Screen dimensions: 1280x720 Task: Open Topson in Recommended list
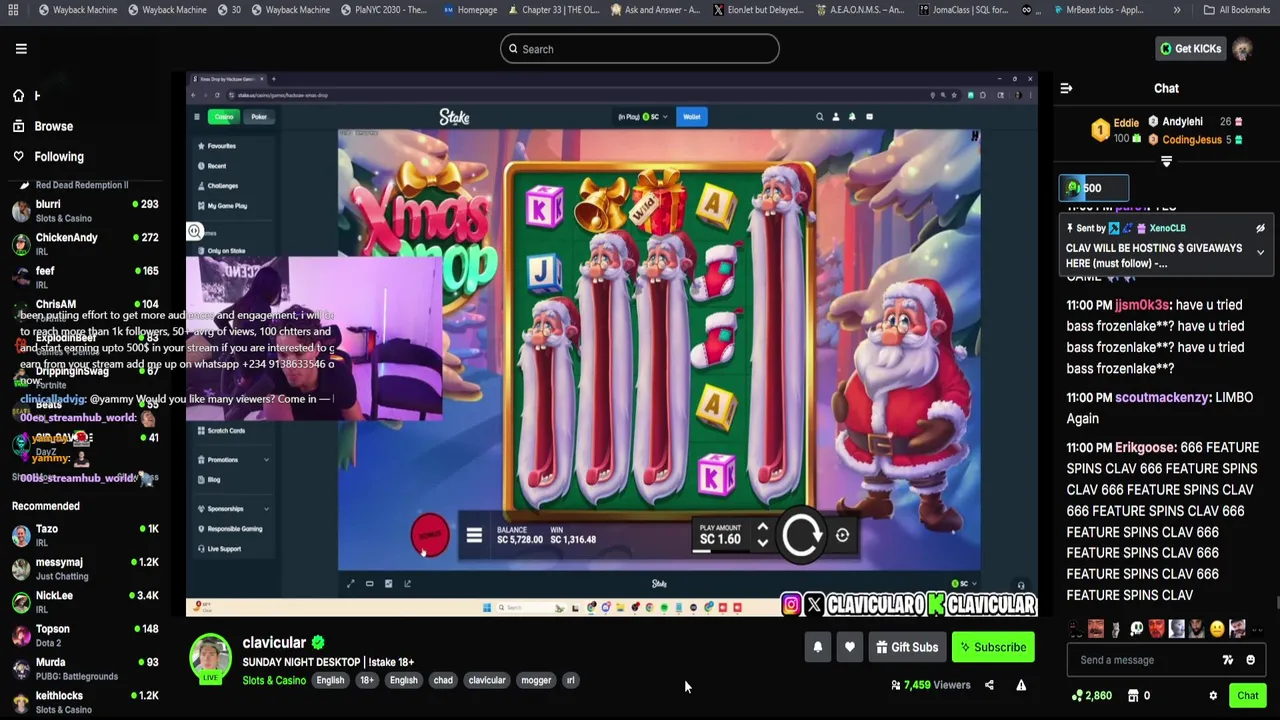pos(84,635)
